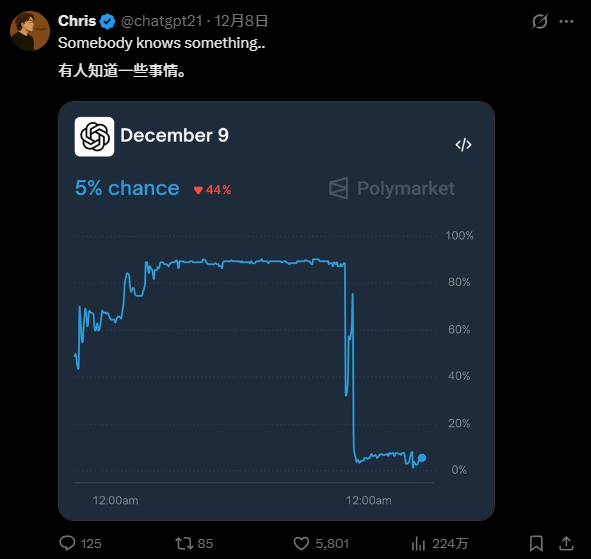Open replies with the comment icon
The width and height of the screenshot is (591, 559).
coord(67,543)
